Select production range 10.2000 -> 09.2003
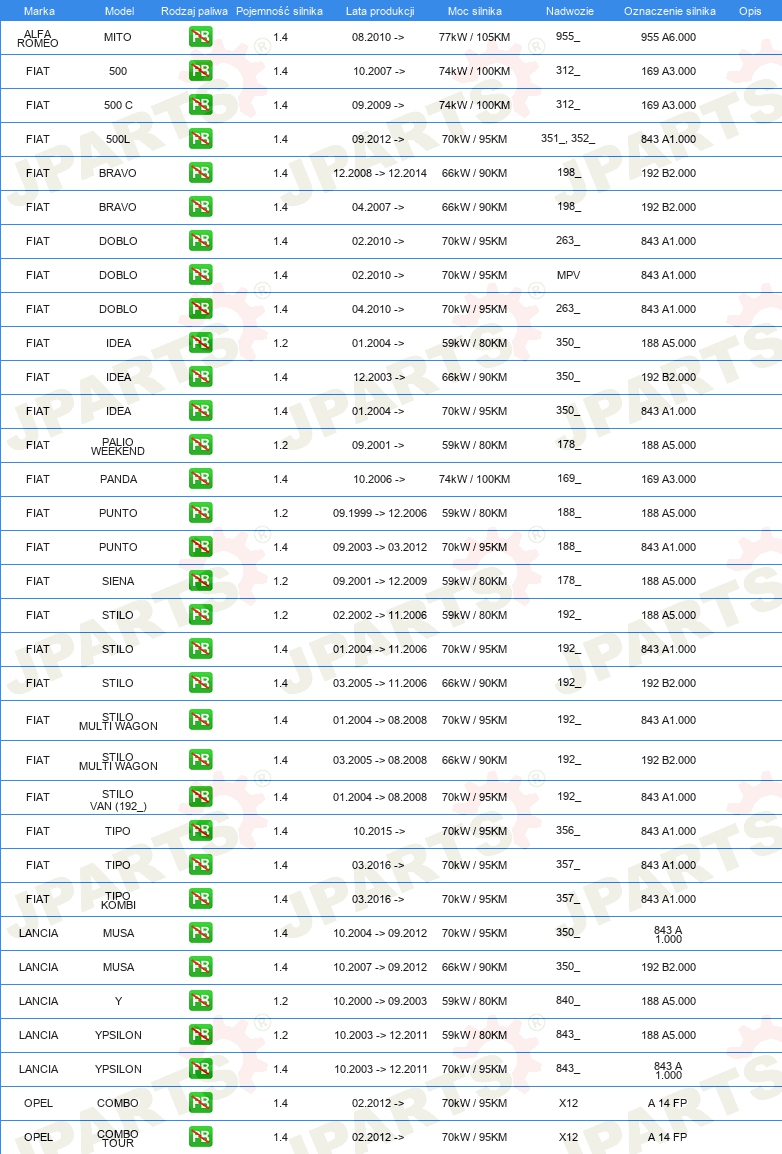Image resolution: width=782 pixels, height=1154 pixels. point(380,1000)
